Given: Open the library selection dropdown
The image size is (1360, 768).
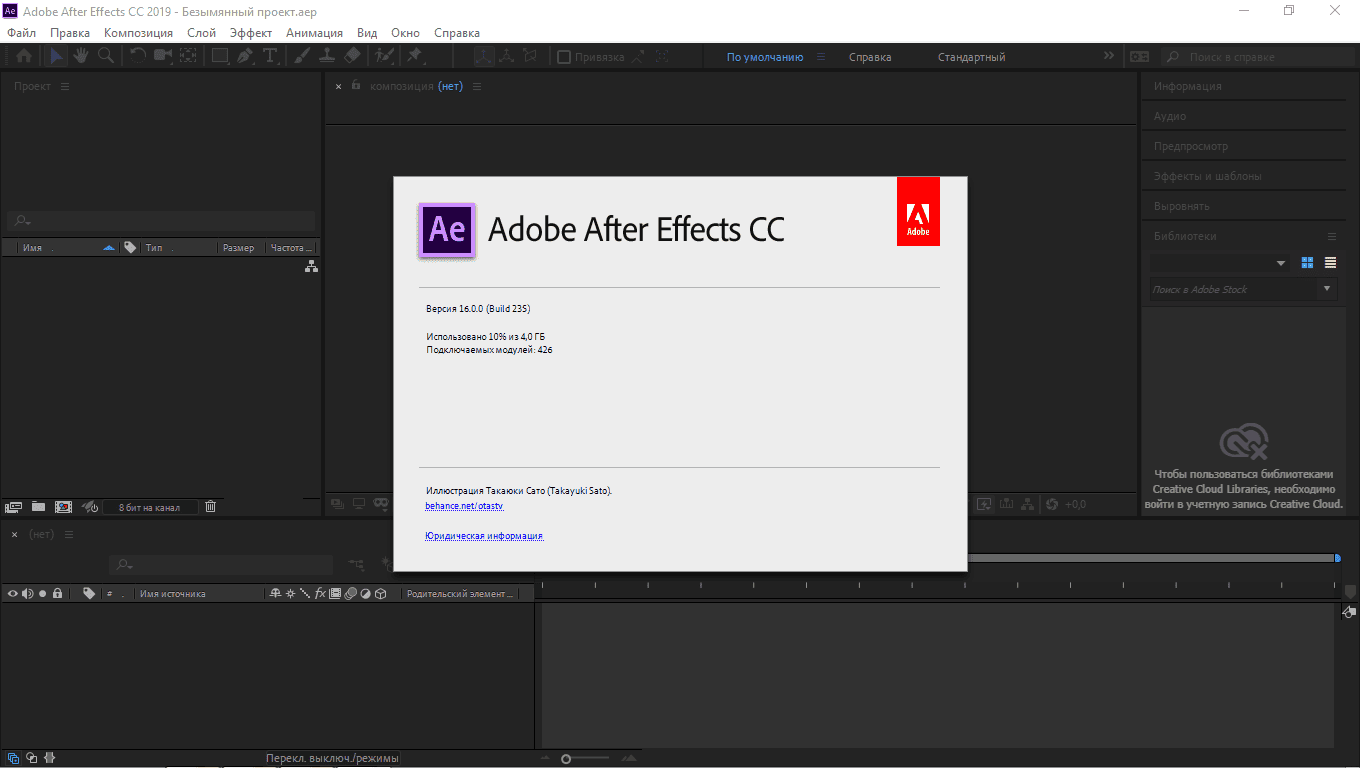Looking at the screenshot, I should [1281, 264].
